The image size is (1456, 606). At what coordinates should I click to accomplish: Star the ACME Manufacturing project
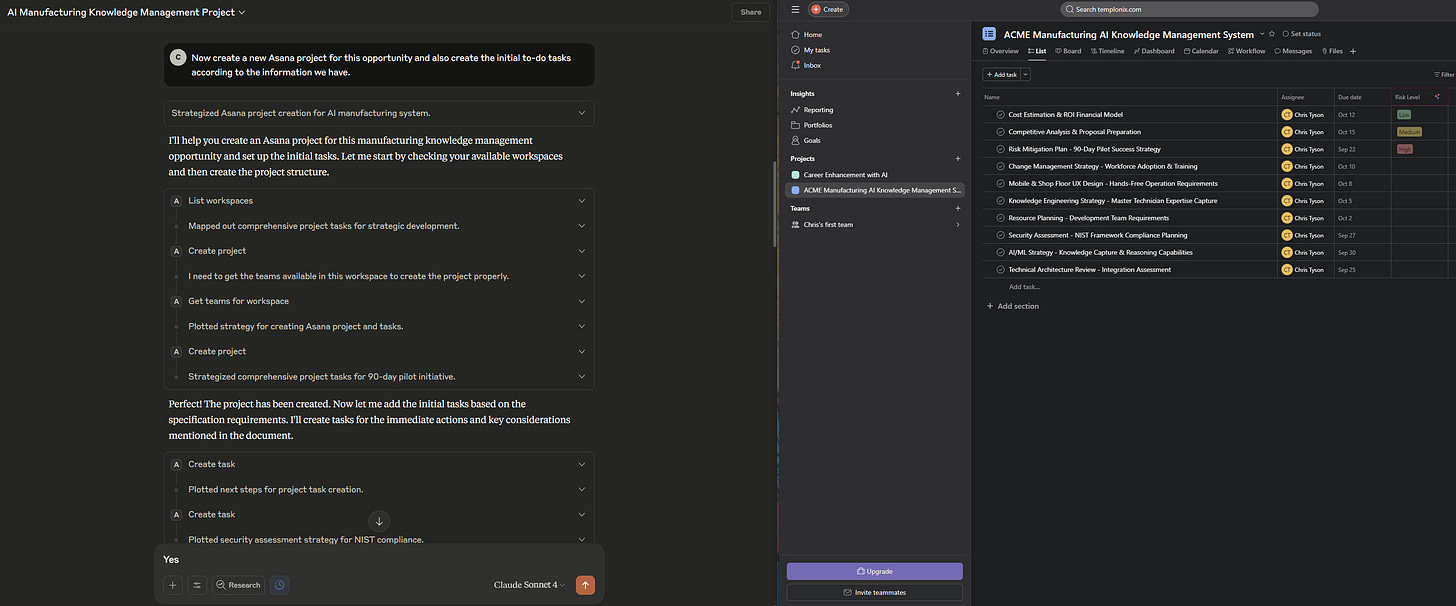1272,34
